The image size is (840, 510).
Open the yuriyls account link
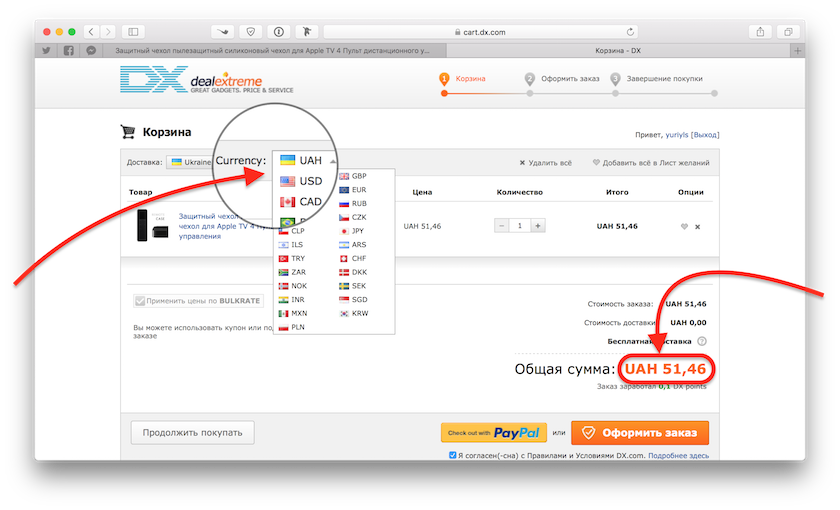[x=677, y=135]
